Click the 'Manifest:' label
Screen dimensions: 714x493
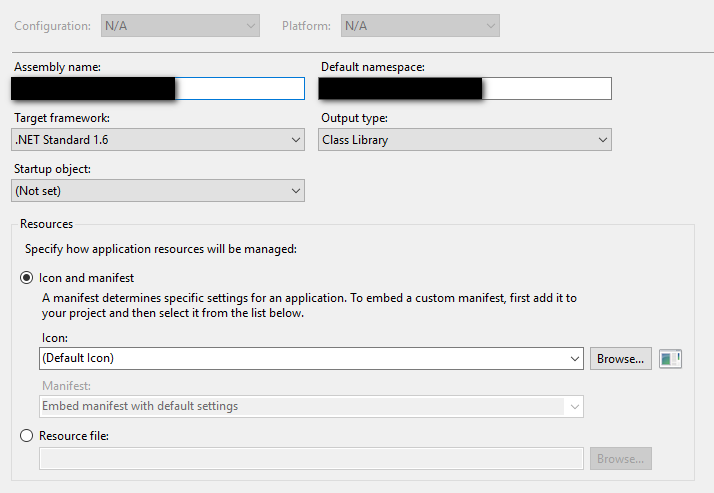coord(66,386)
